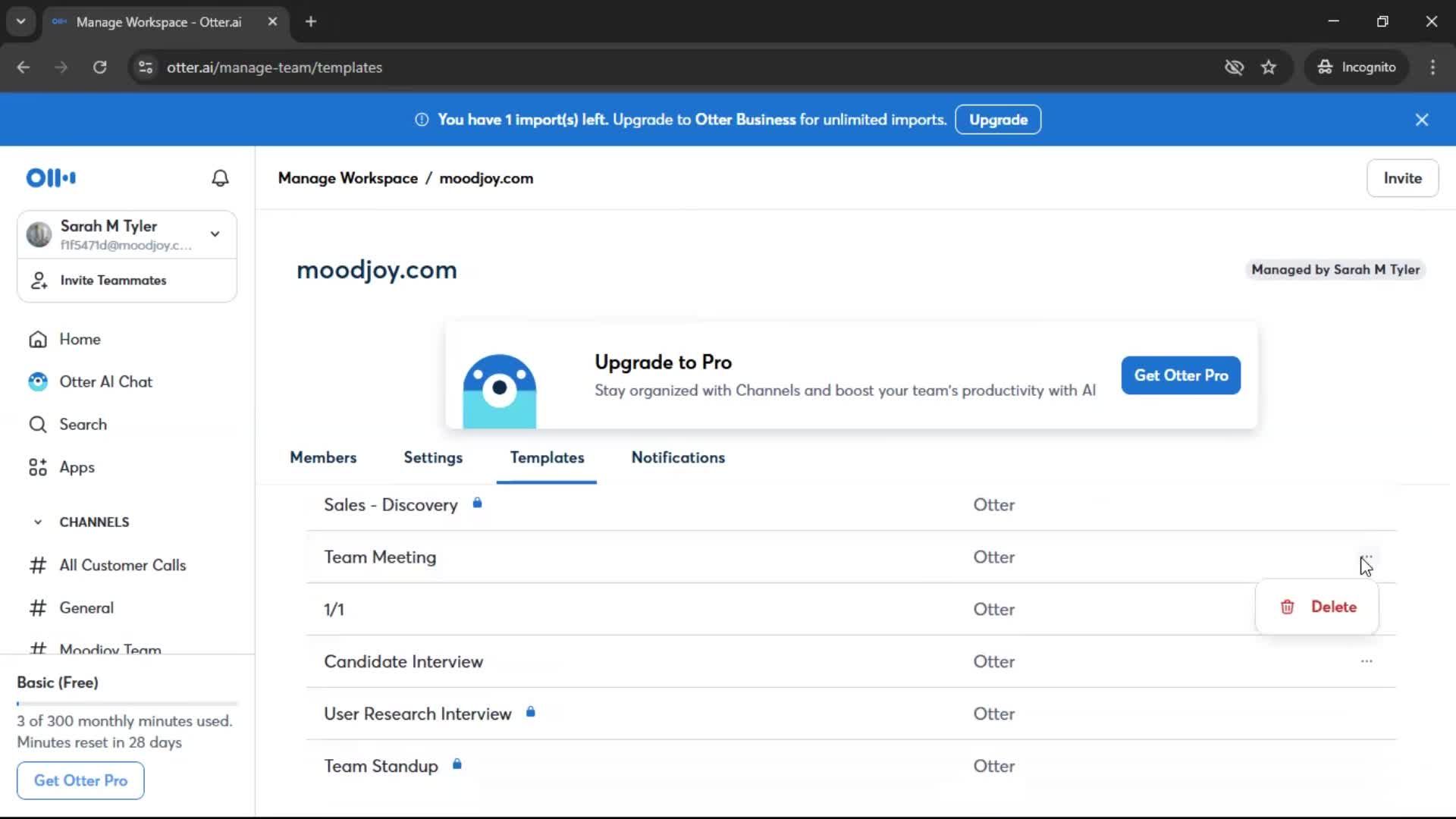Go to Home in the sidebar
Screen dimensions: 1456x819
click(80, 339)
